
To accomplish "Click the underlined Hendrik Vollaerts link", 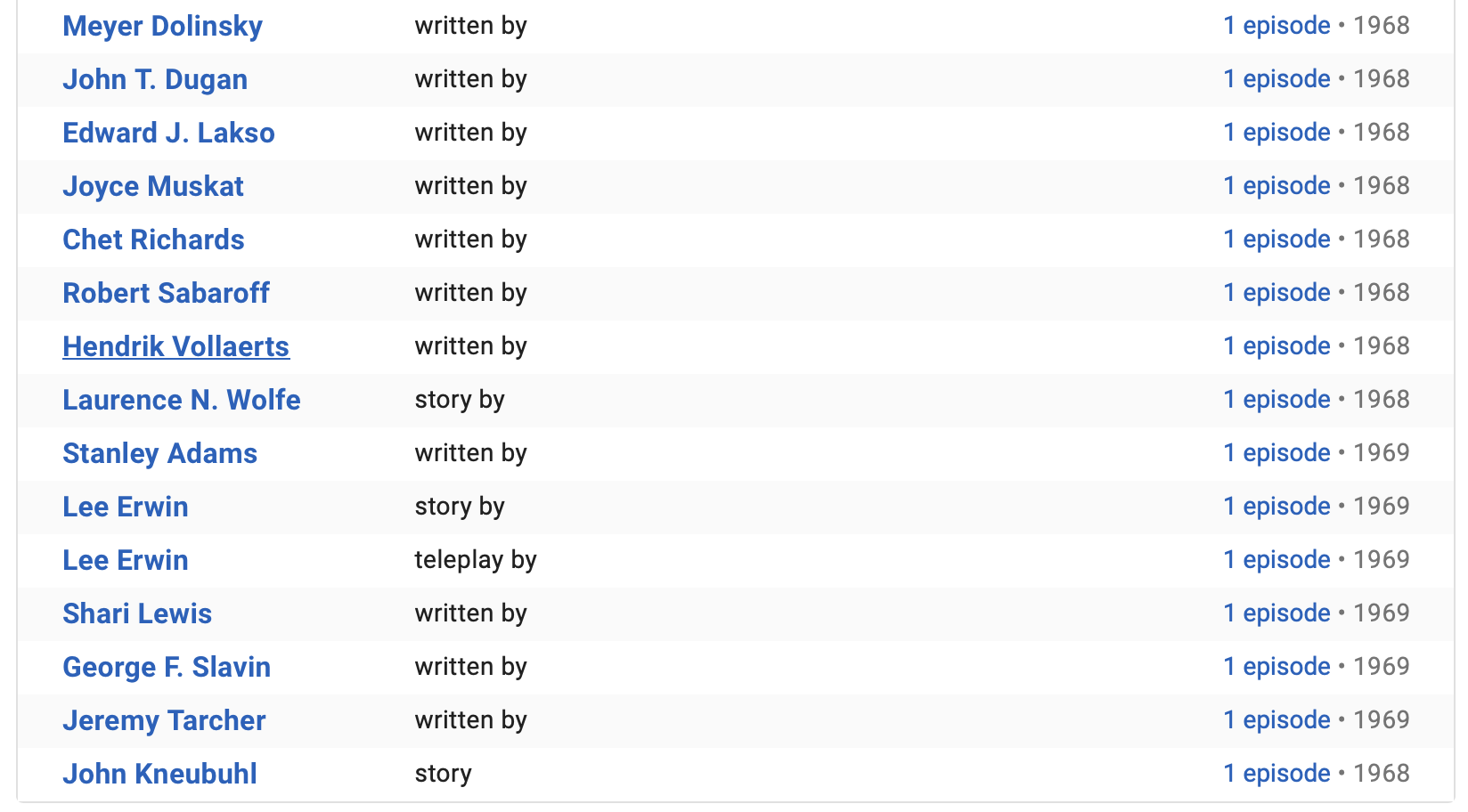I will pos(175,347).
